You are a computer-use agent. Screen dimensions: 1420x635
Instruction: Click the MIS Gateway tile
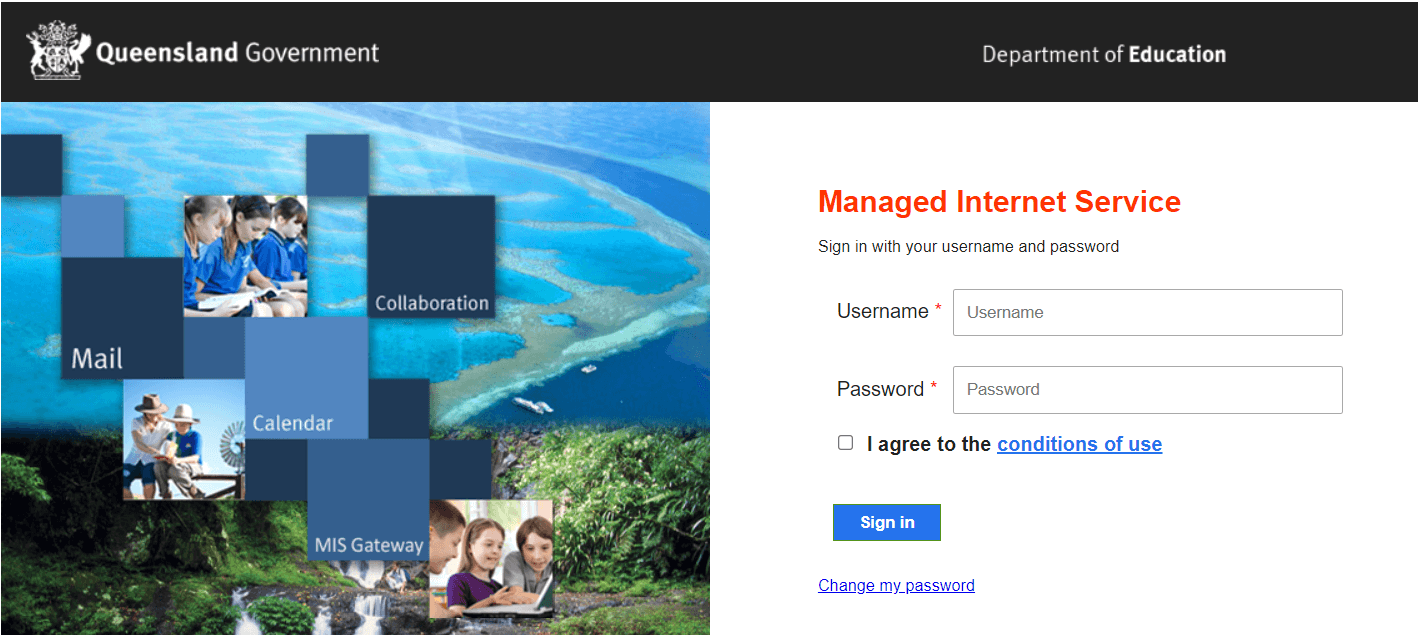tap(368, 500)
